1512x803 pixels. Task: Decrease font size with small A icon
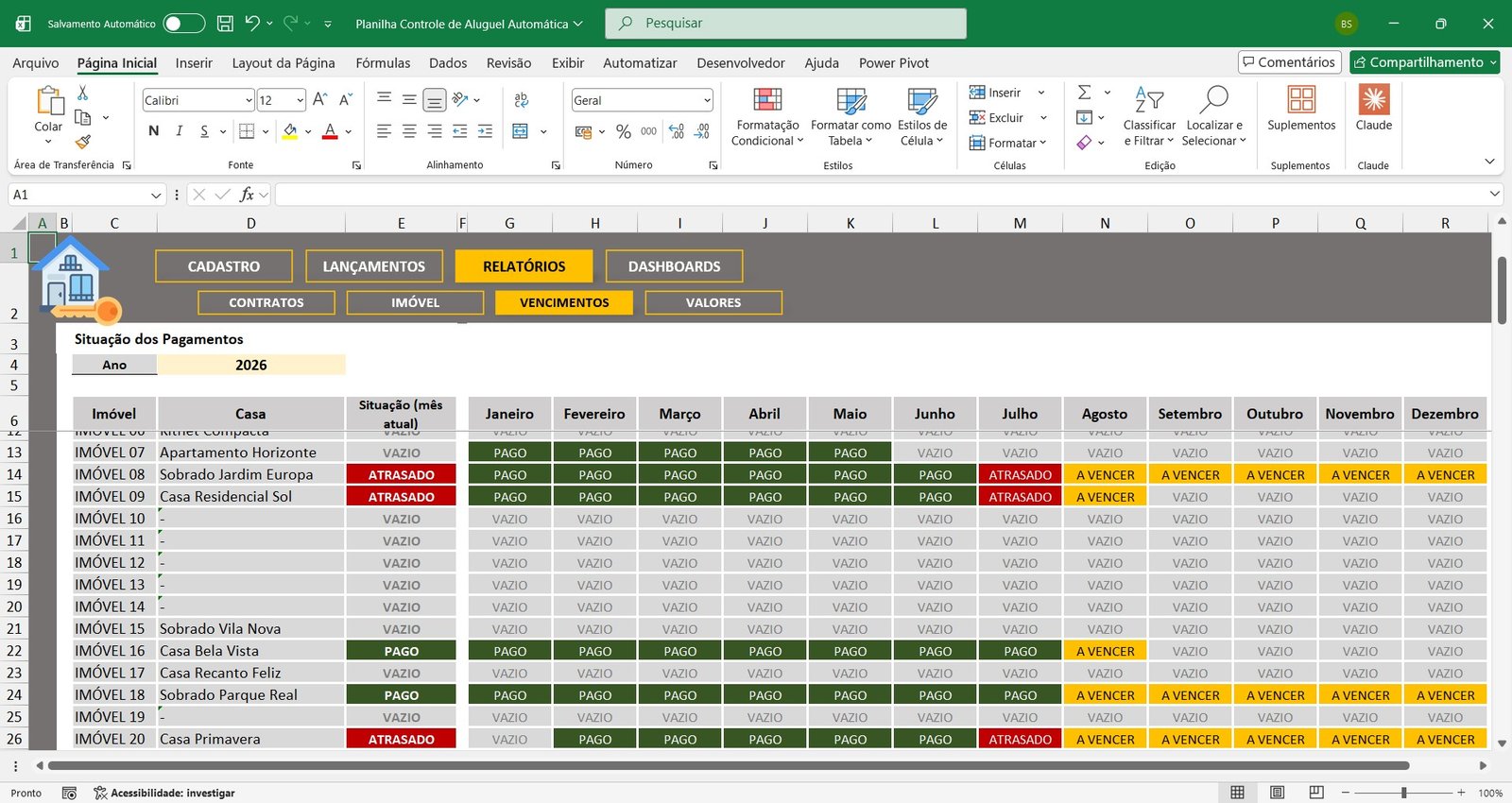[346, 99]
